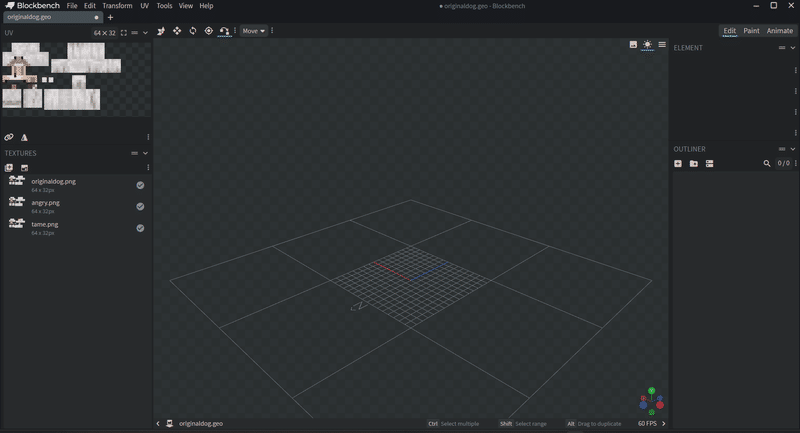Close originaldog.geo tab via unsaved dot
Viewport: 800px width, 433px height.
pyautogui.click(x=96, y=17)
